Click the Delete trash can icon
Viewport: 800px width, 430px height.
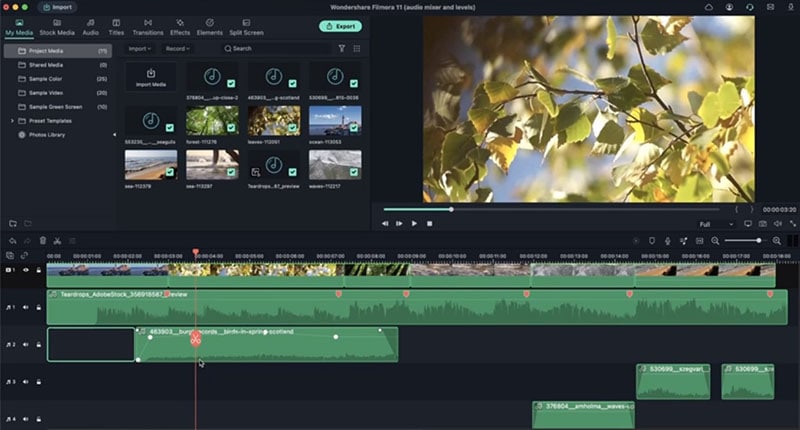pos(43,241)
